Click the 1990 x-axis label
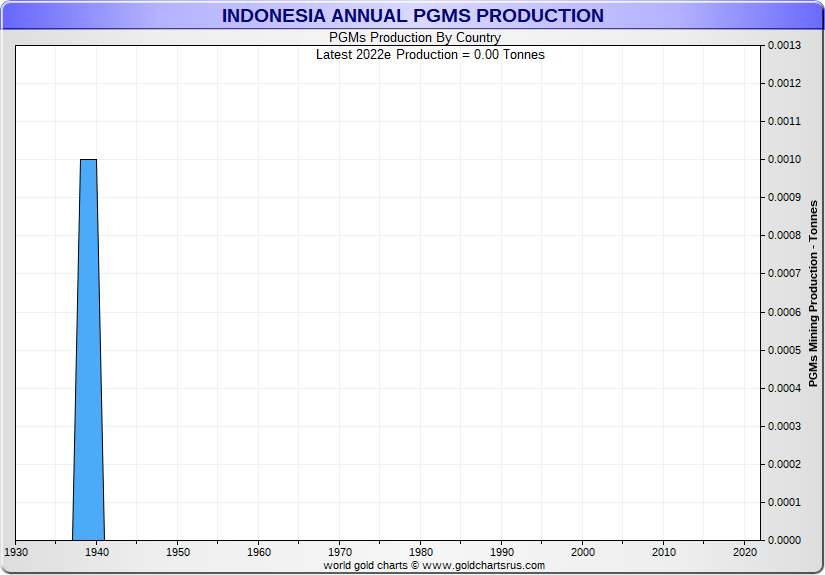Viewport: 825px width, 575px height. [x=502, y=552]
